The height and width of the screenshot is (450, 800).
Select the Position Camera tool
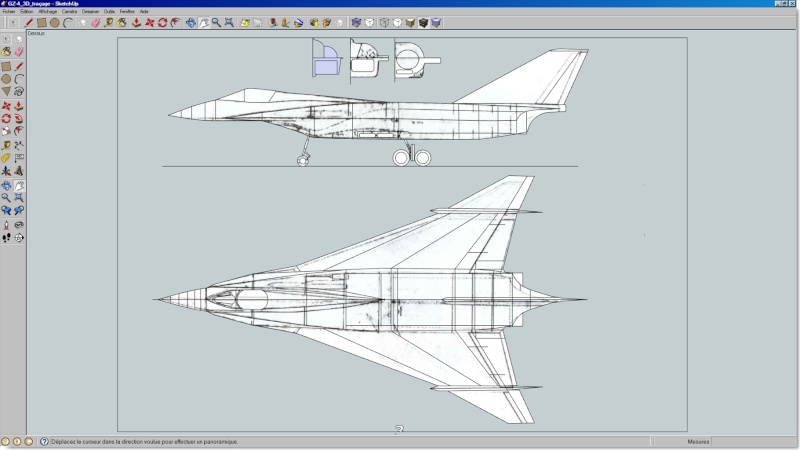6,225
